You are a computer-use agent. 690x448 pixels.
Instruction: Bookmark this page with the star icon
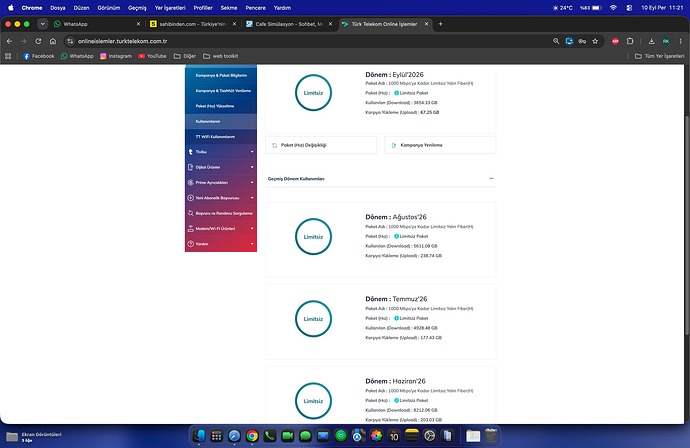[595, 41]
